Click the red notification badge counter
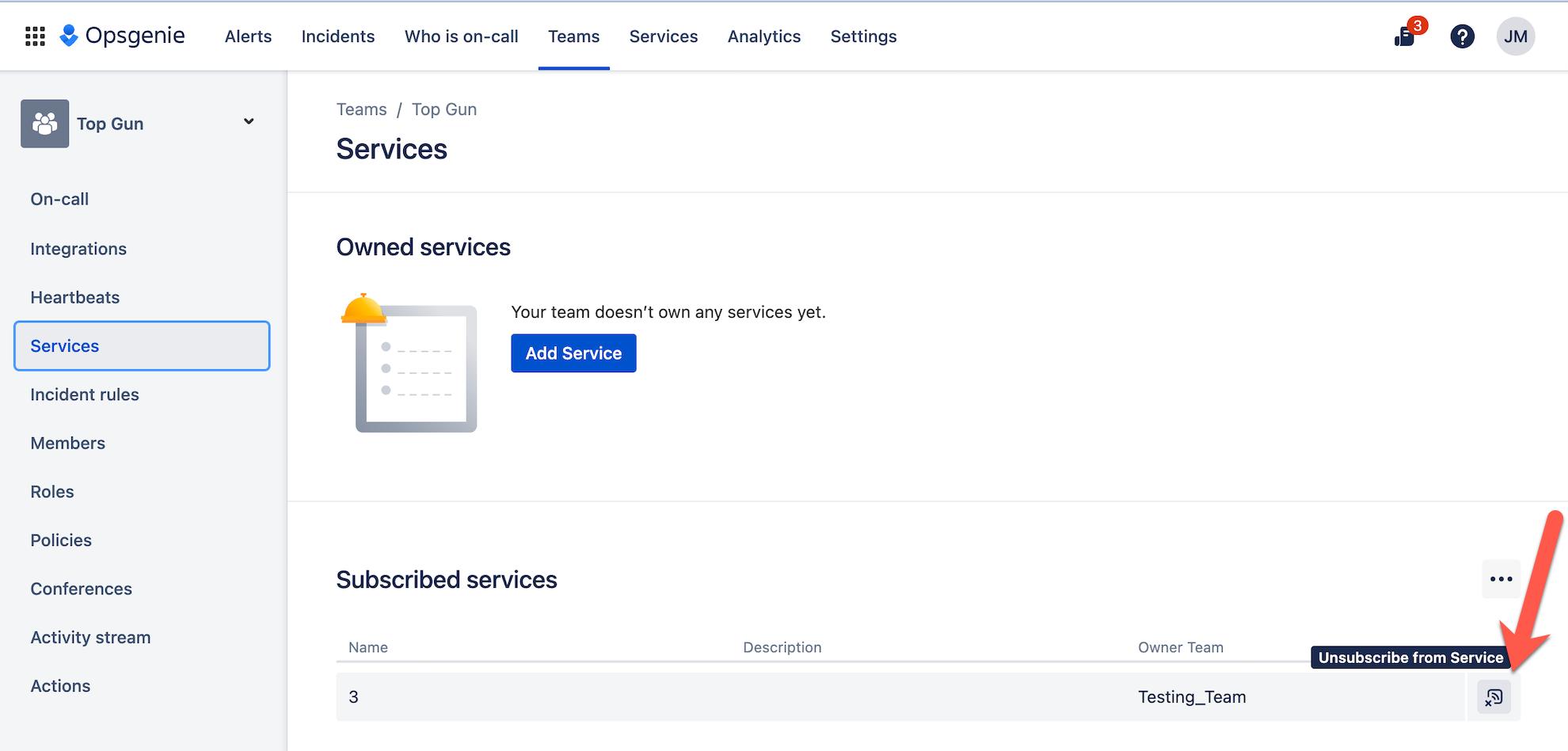Image resolution: width=1568 pixels, height=751 pixels. 1417,25
